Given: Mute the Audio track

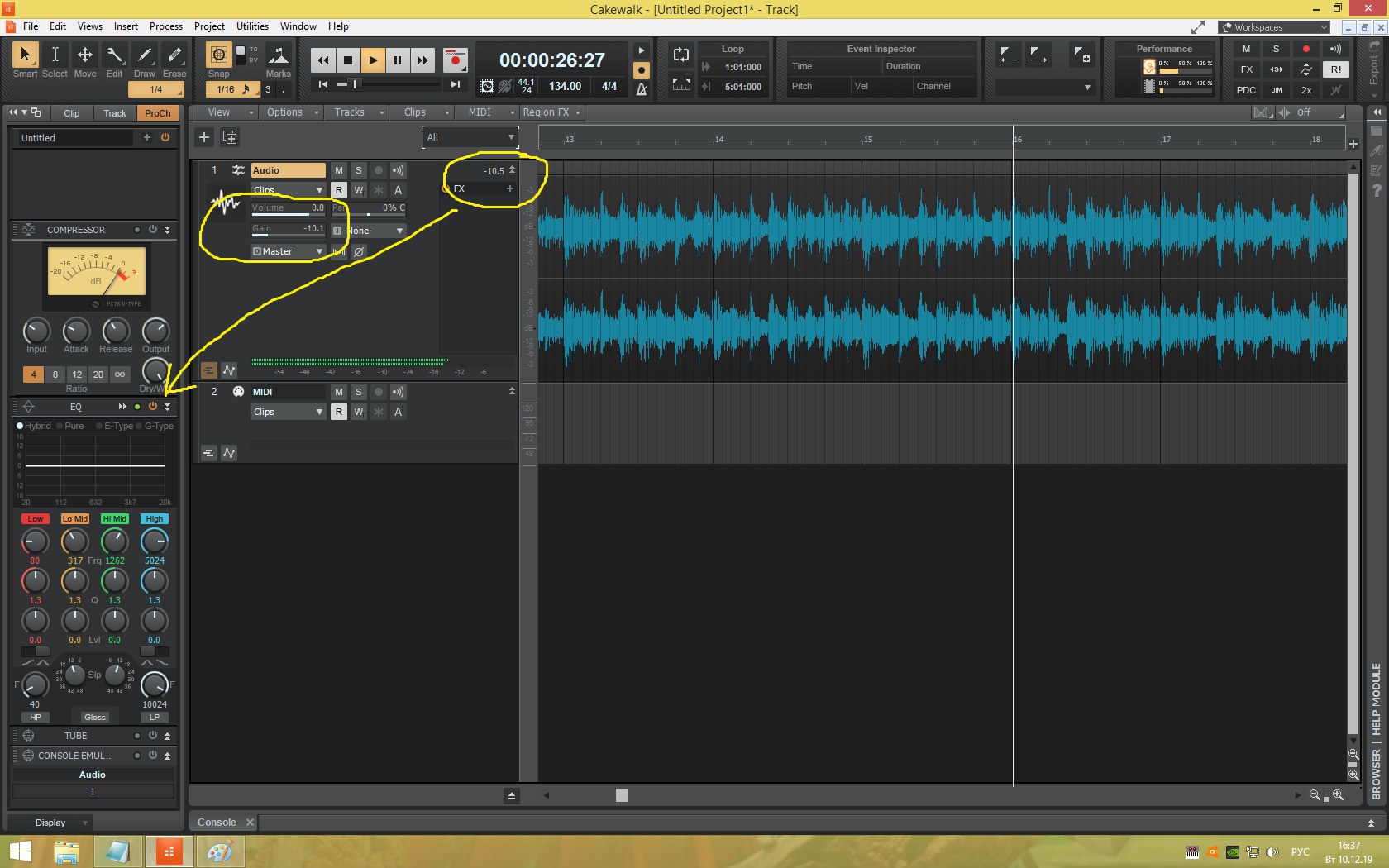Looking at the screenshot, I should click(339, 170).
